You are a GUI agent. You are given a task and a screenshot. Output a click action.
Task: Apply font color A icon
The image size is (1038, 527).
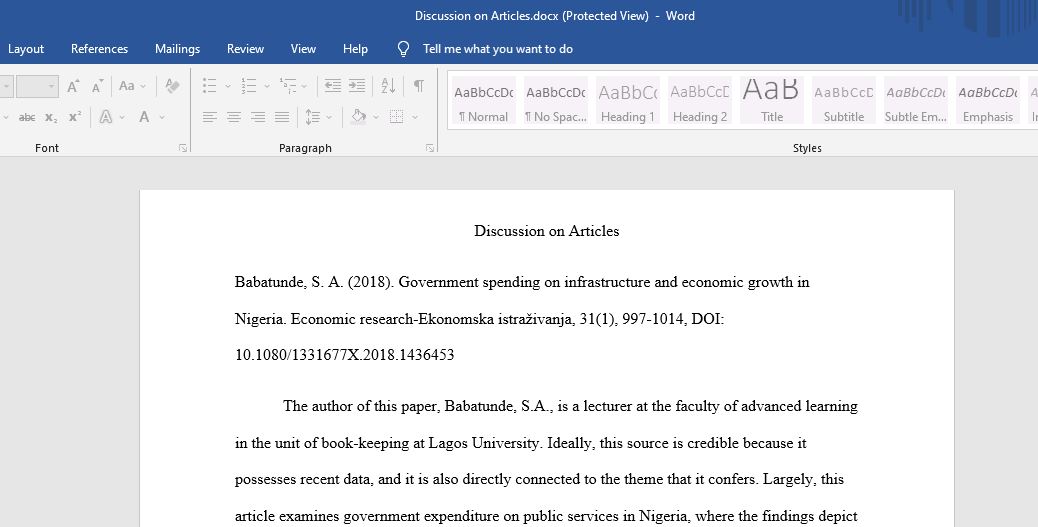[144, 117]
